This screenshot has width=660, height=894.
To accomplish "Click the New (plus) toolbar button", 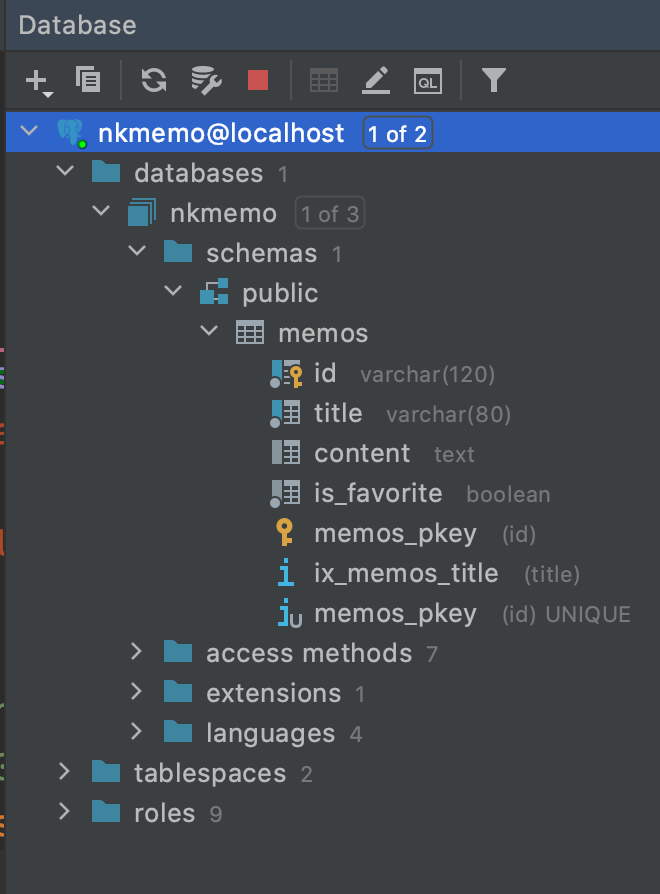I will pos(39,81).
